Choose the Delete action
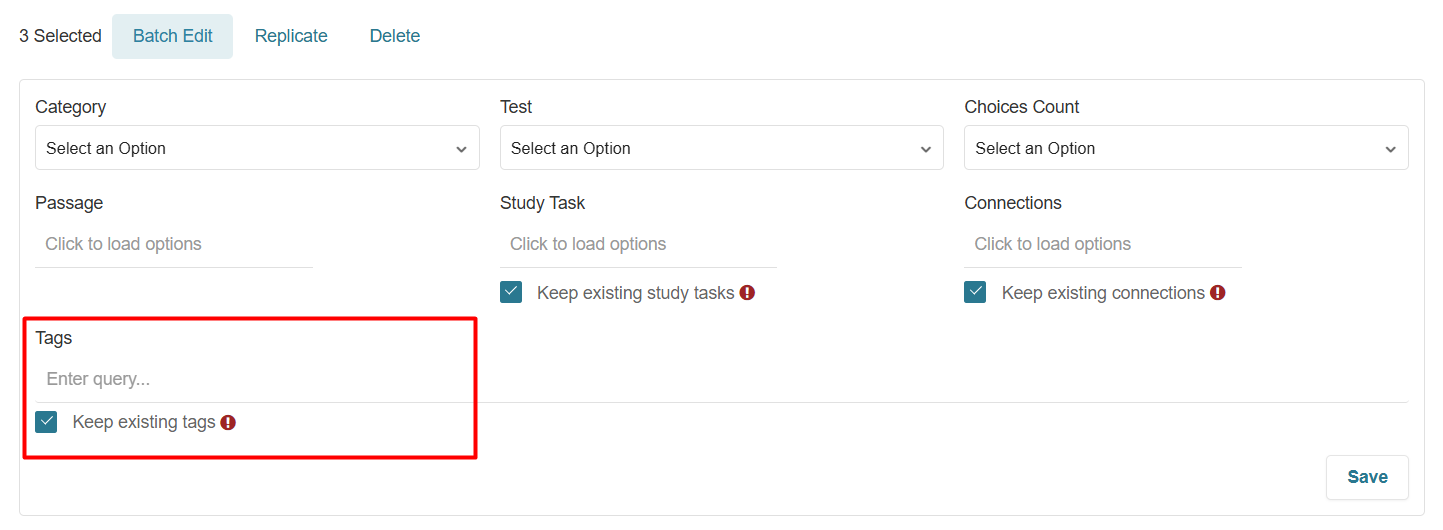This screenshot has height=530, width=1443. (395, 36)
